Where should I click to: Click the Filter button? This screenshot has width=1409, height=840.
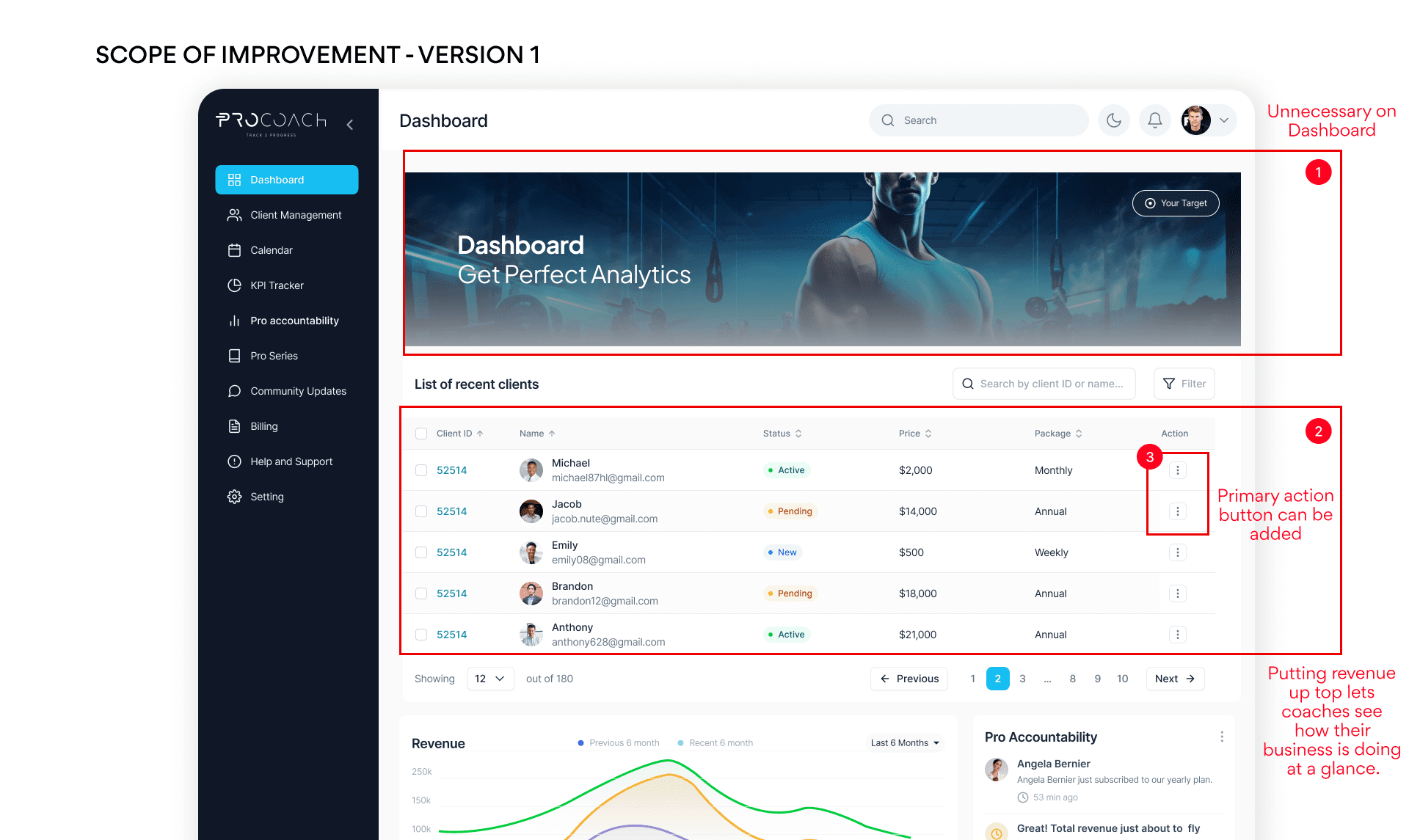[1184, 384]
